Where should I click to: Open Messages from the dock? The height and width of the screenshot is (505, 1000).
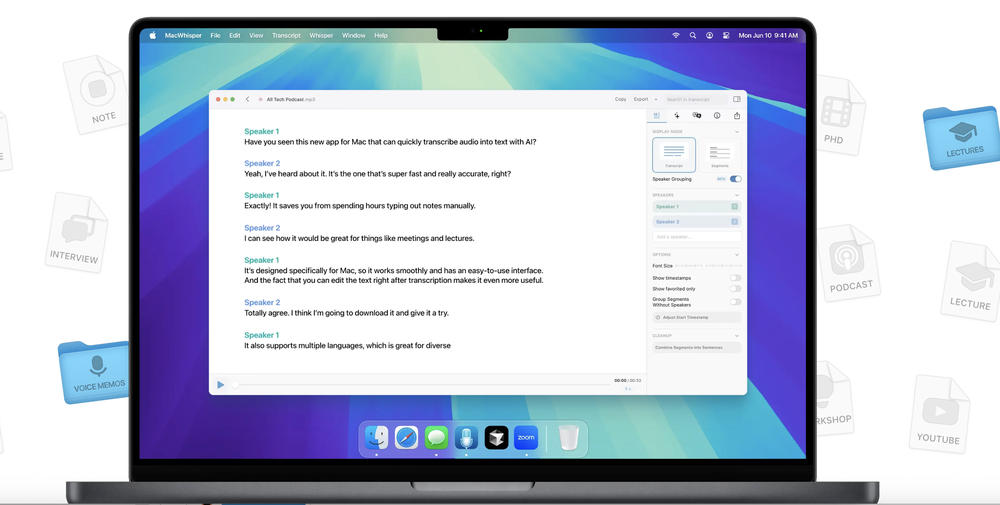click(x=436, y=437)
